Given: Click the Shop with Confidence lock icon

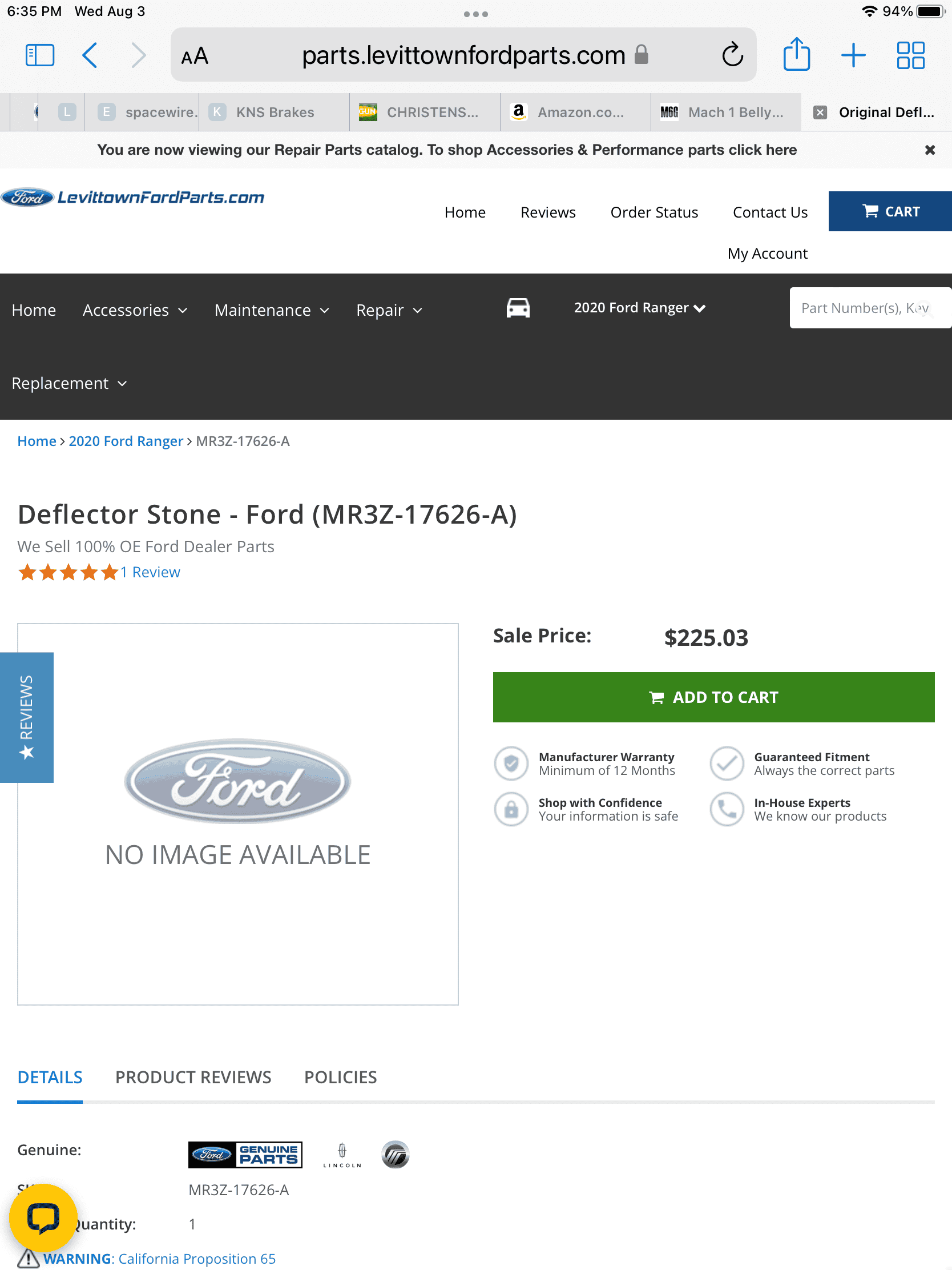Looking at the screenshot, I should pos(511,809).
